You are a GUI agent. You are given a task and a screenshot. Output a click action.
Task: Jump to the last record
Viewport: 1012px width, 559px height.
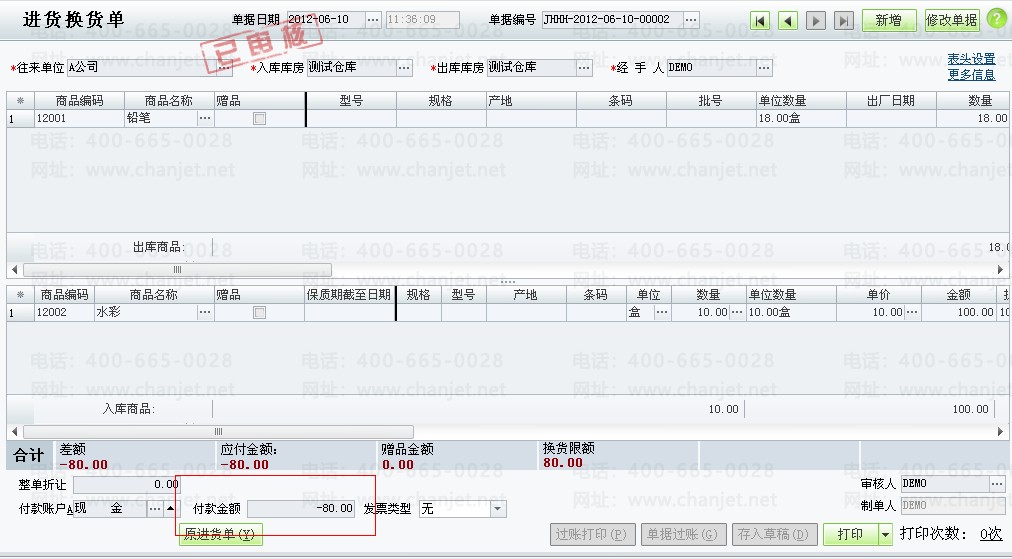(x=844, y=20)
